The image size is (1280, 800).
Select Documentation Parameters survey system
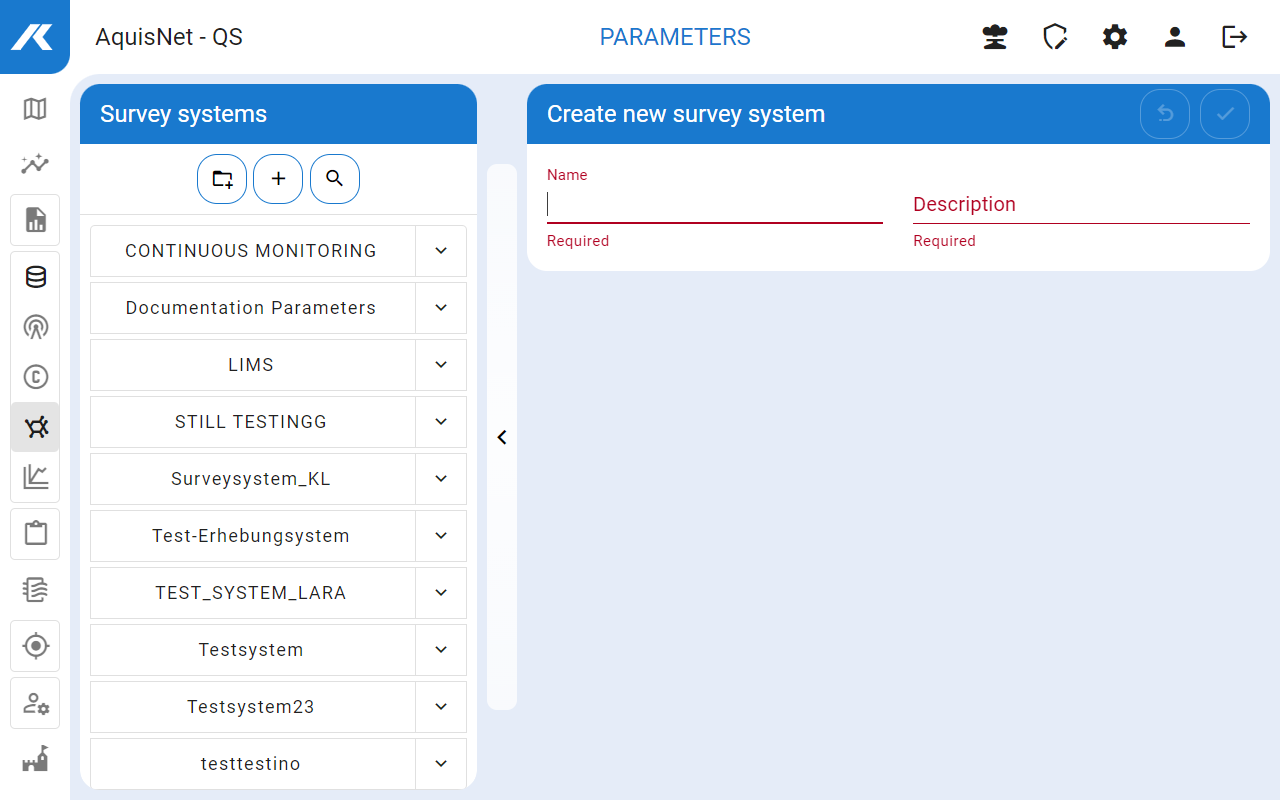point(251,308)
